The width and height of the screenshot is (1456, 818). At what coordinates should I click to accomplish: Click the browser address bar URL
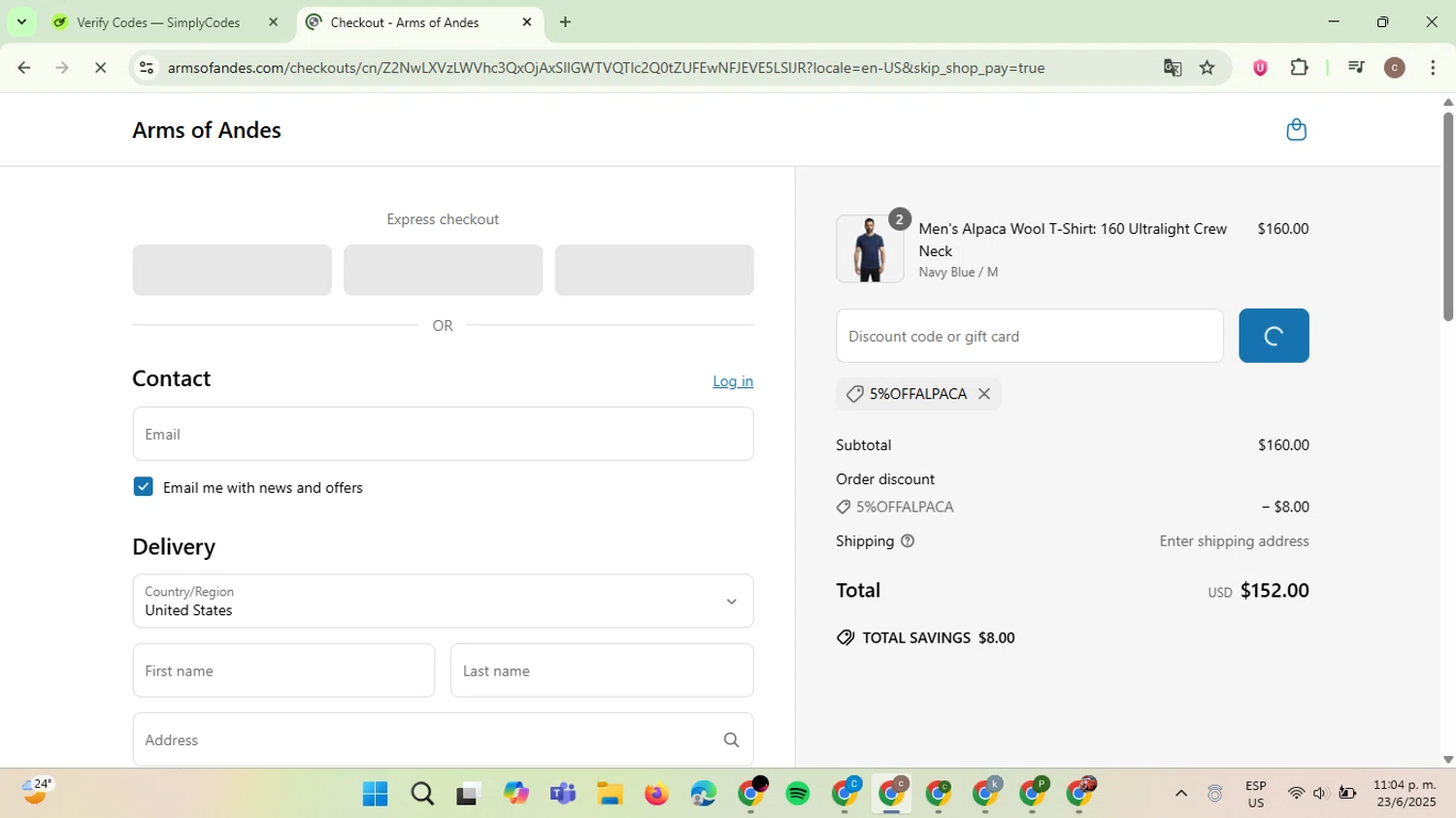click(x=606, y=68)
